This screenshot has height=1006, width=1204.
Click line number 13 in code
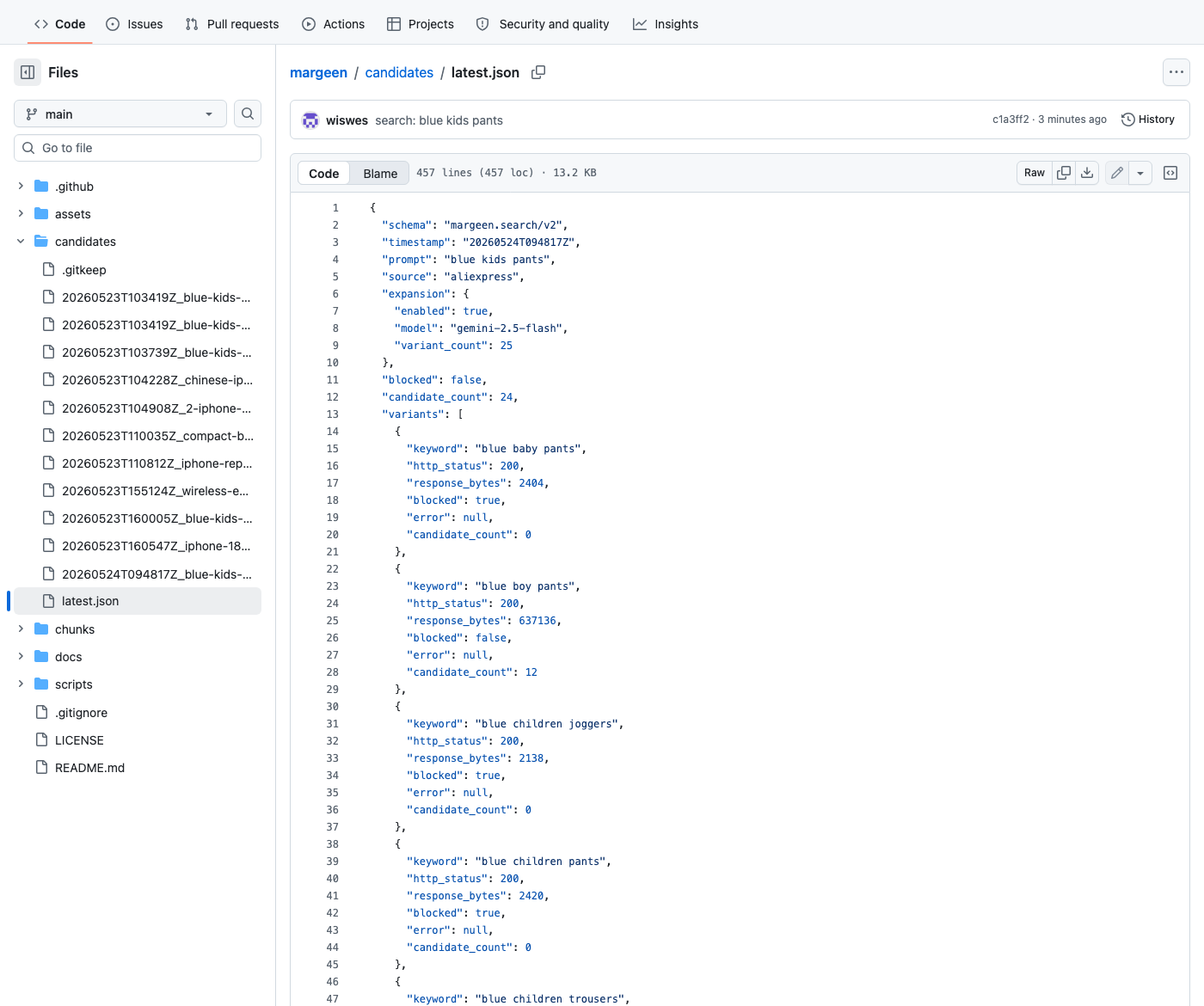point(332,414)
